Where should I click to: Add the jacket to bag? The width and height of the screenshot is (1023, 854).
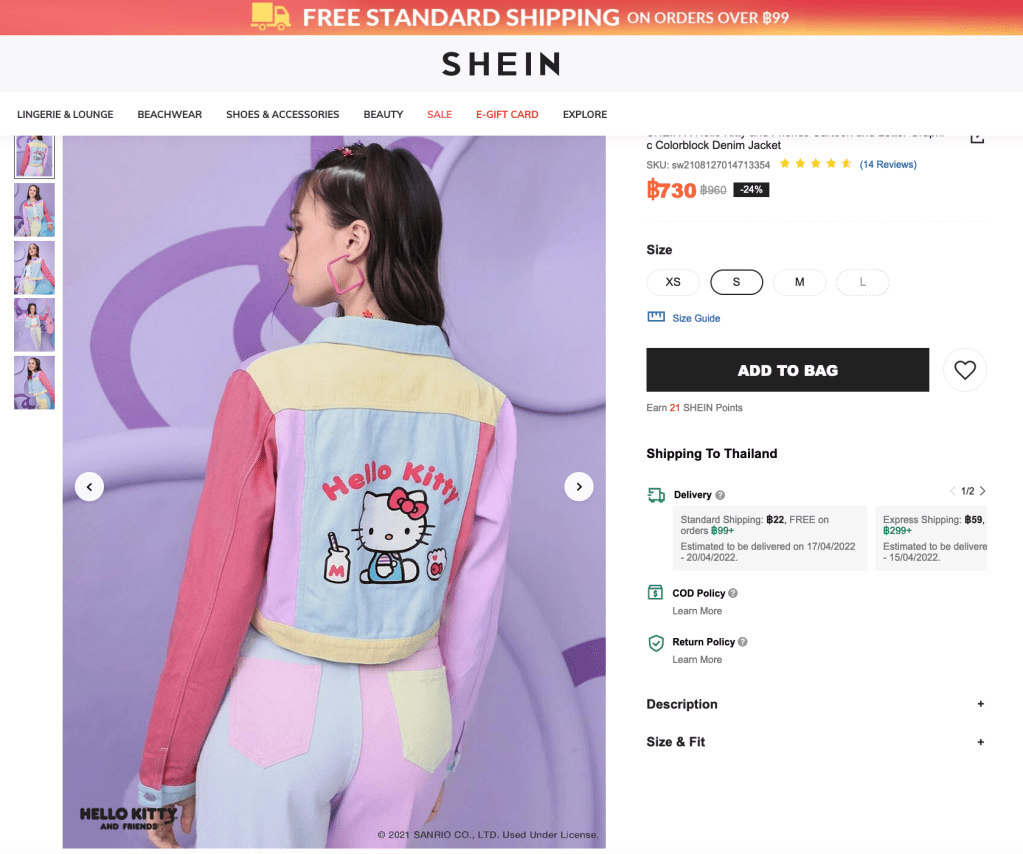point(787,370)
